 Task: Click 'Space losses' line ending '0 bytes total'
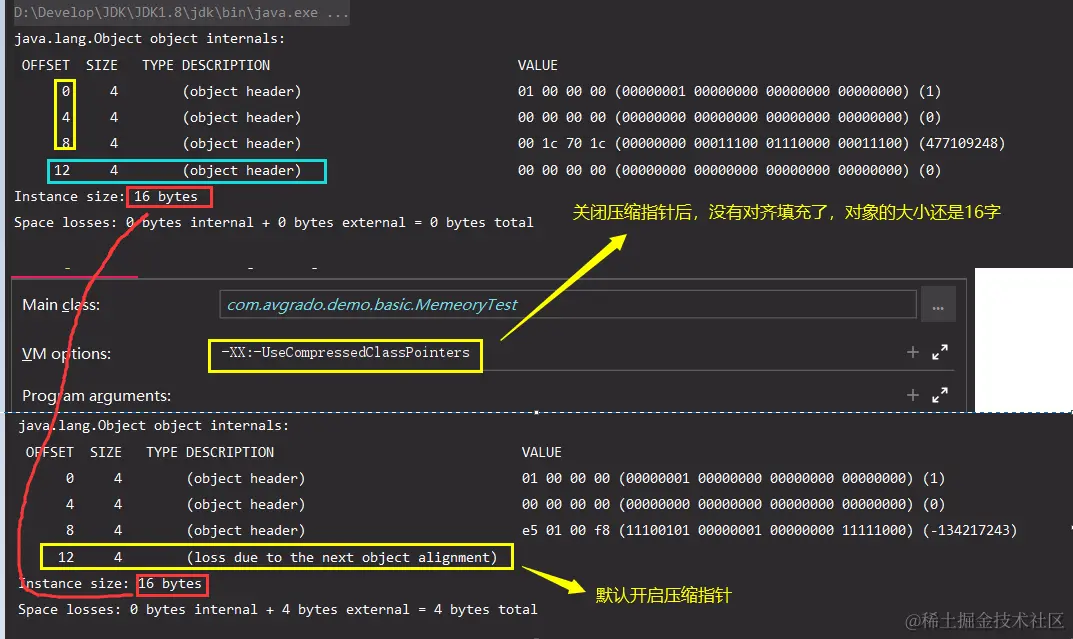click(274, 222)
